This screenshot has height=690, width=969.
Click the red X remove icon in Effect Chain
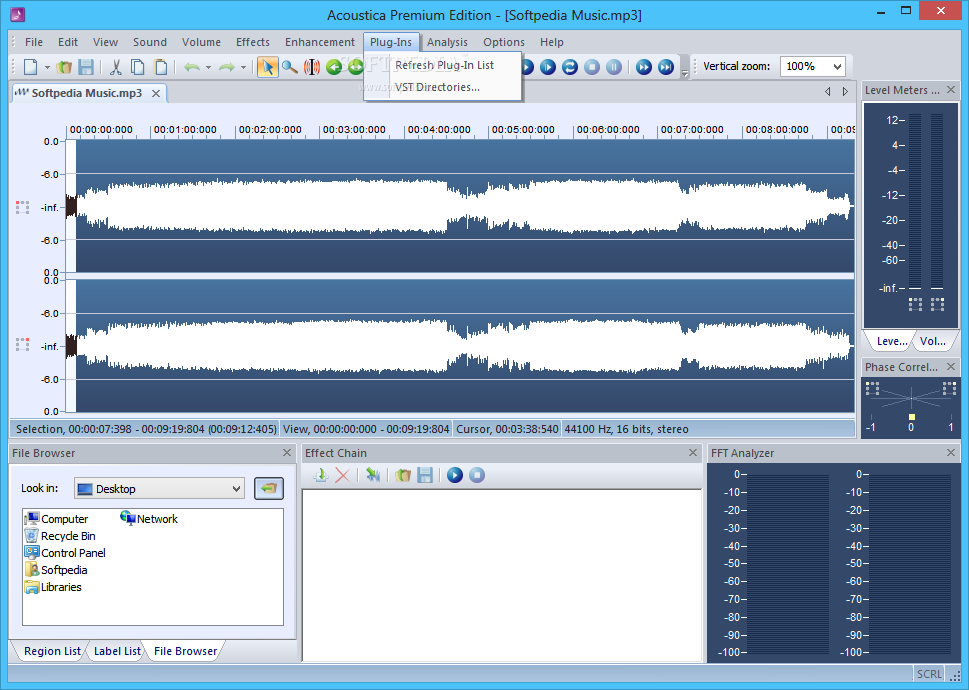click(x=342, y=474)
